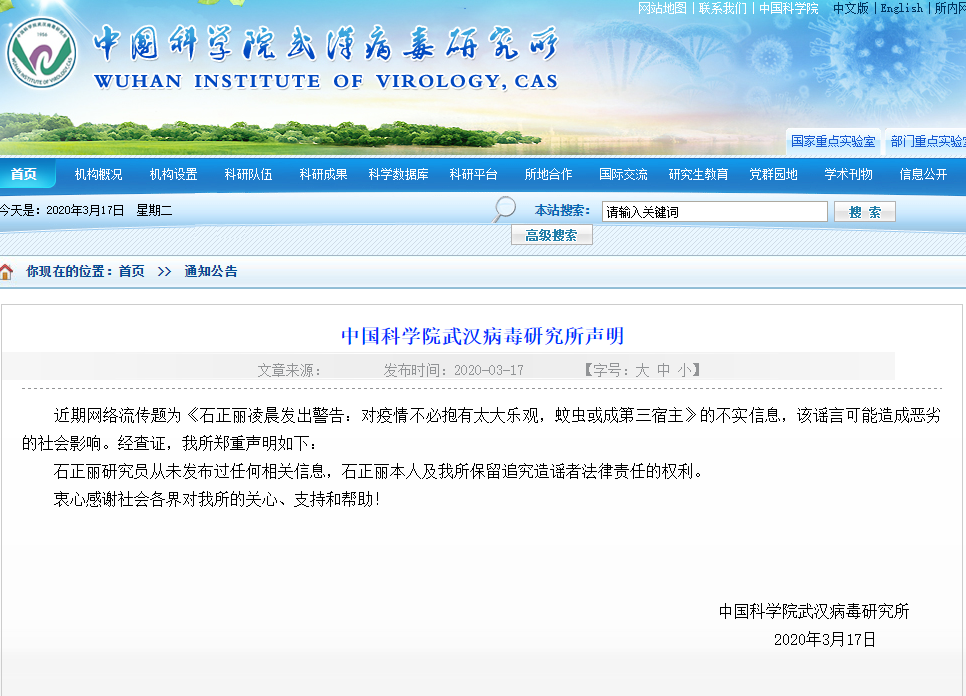Click the paragraph starting 石正丽研究员从未发布
The width and height of the screenshot is (966, 696).
[x=378, y=472]
